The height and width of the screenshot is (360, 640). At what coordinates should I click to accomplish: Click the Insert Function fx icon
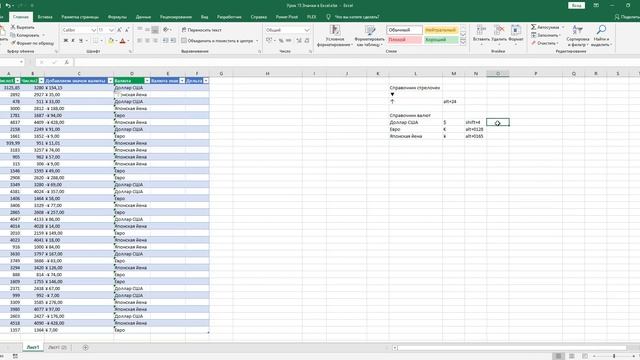point(67,62)
